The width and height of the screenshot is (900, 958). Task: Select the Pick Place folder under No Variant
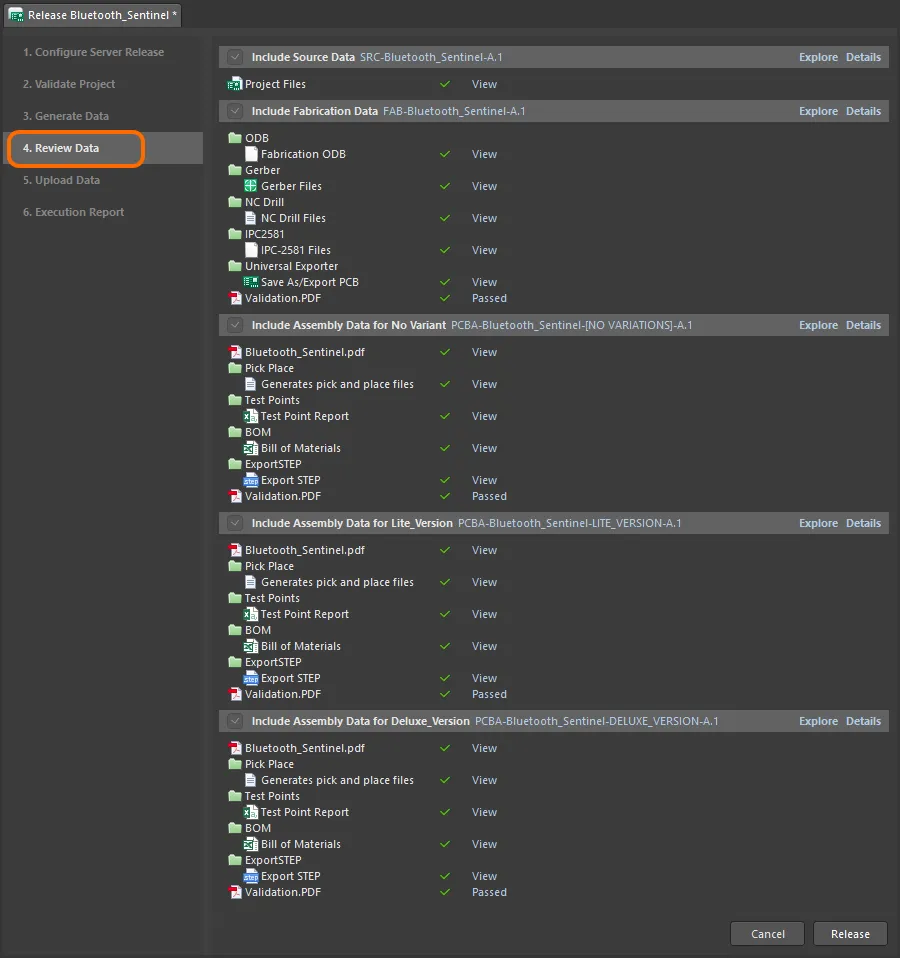(235, 369)
